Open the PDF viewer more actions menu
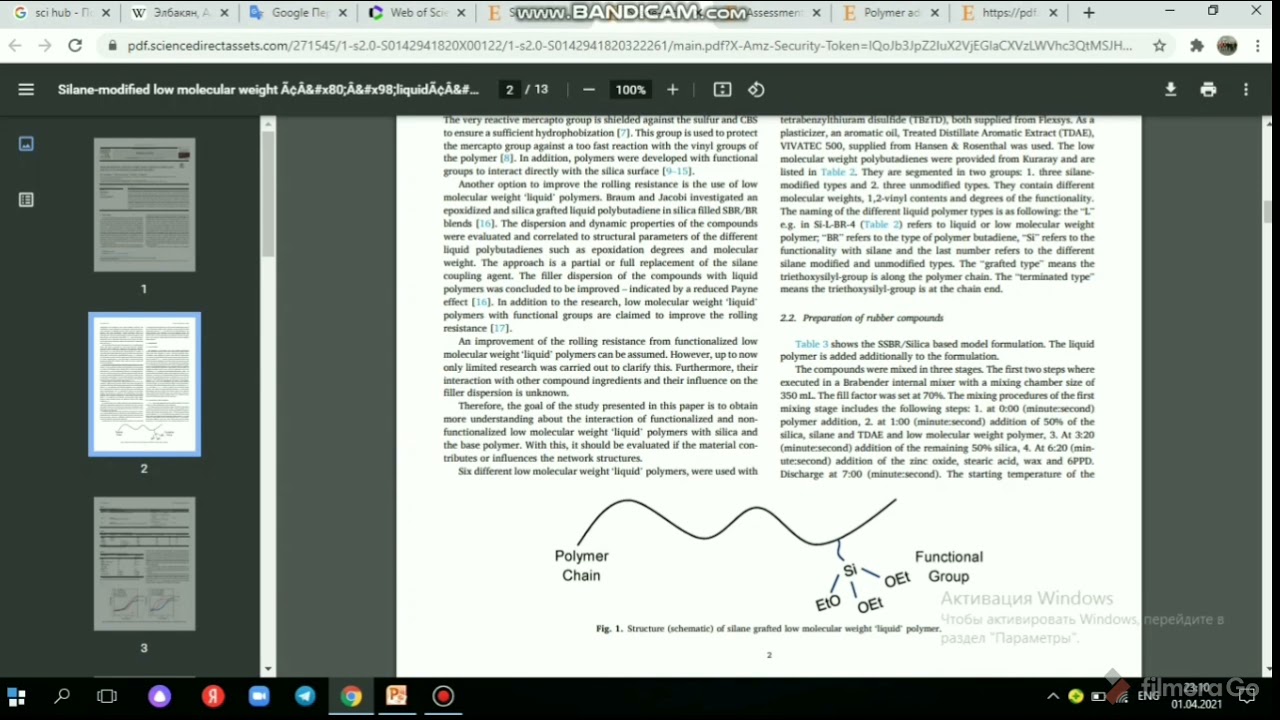The height and width of the screenshot is (720, 1280). [x=1246, y=89]
